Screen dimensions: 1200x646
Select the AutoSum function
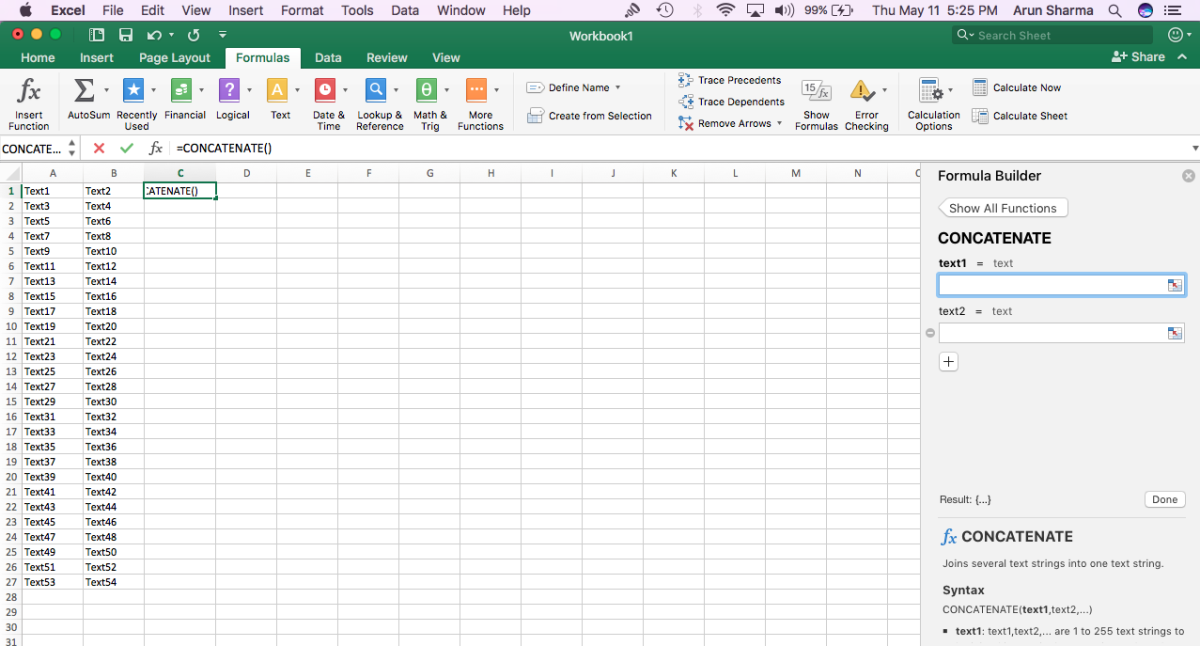coord(81,100)
